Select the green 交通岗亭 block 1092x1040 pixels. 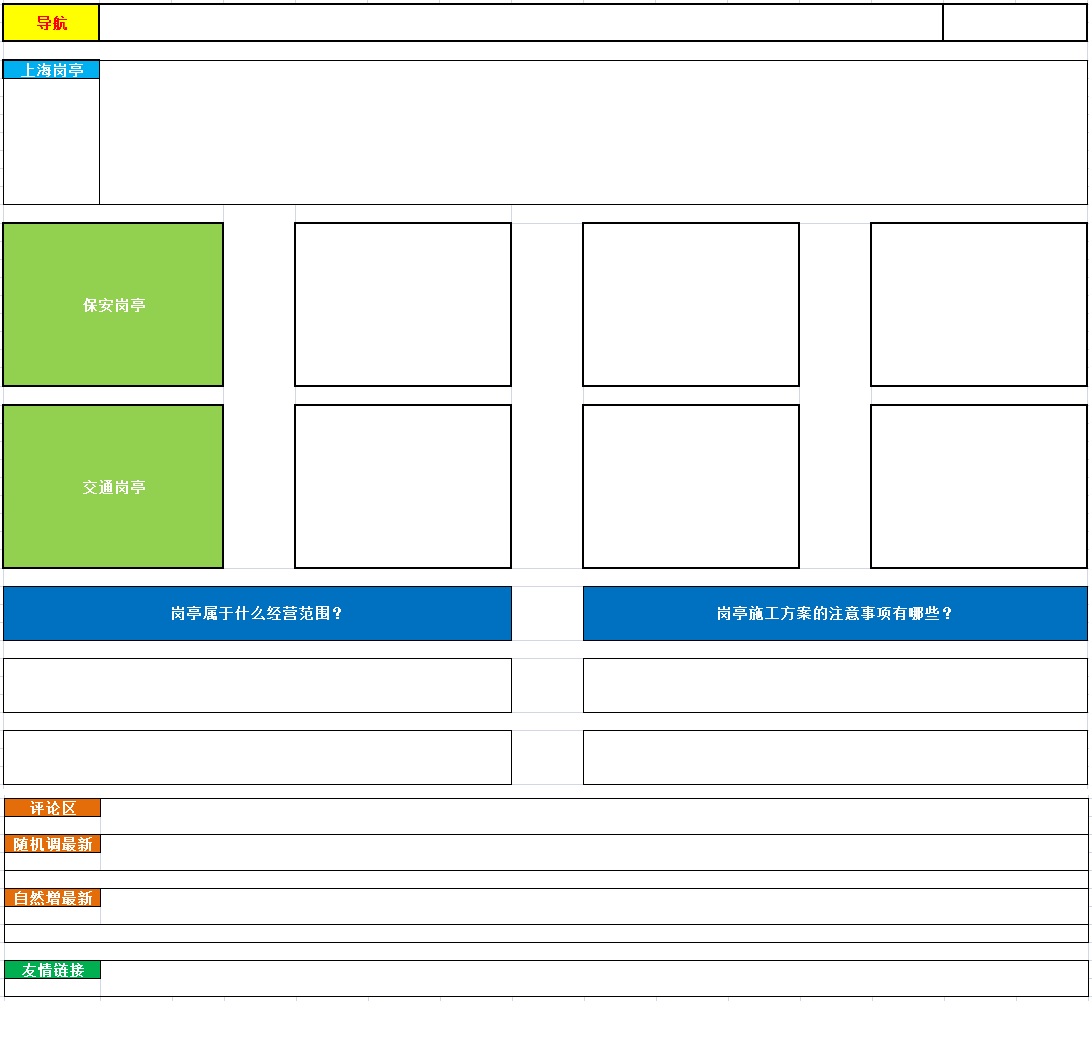[x=113, y=487]
